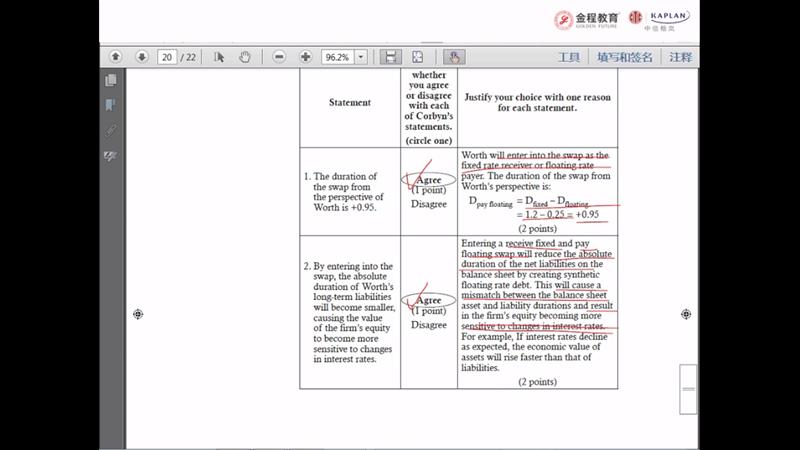This screenshot has width=800, height=450.
Task: Open page thumbnails in sidebar
Action: 111,80
